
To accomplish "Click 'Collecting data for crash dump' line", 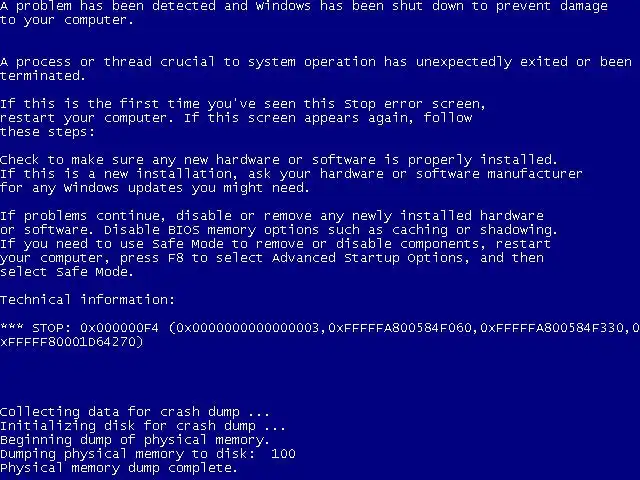I will (x=135, y=412).
